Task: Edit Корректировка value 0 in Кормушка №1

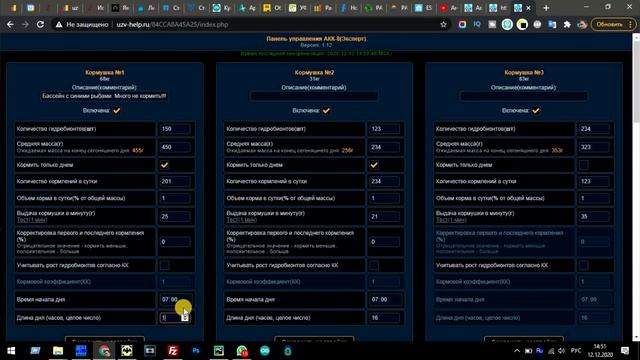Action: click(175, 242)
